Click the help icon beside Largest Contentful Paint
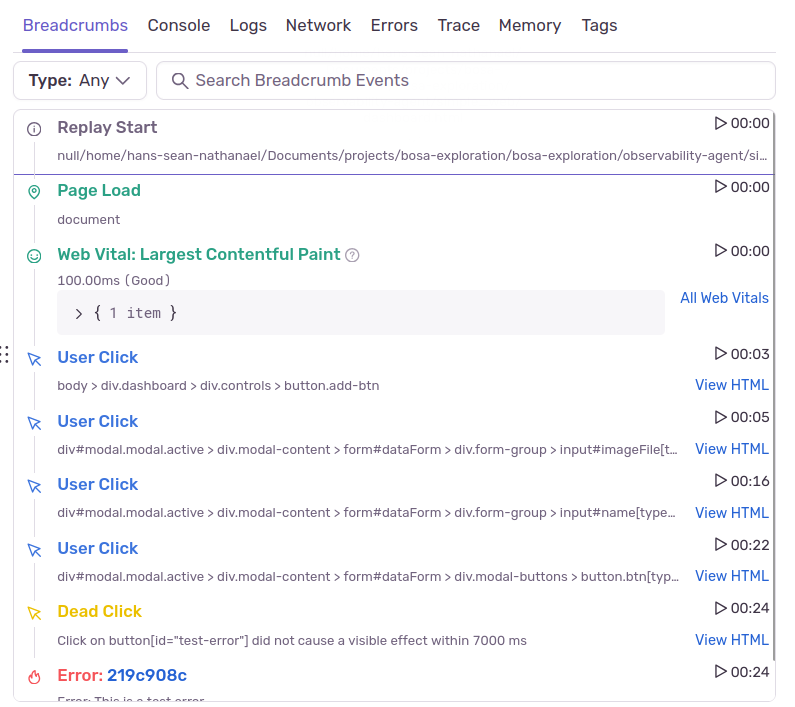 (x=352, y=255)
